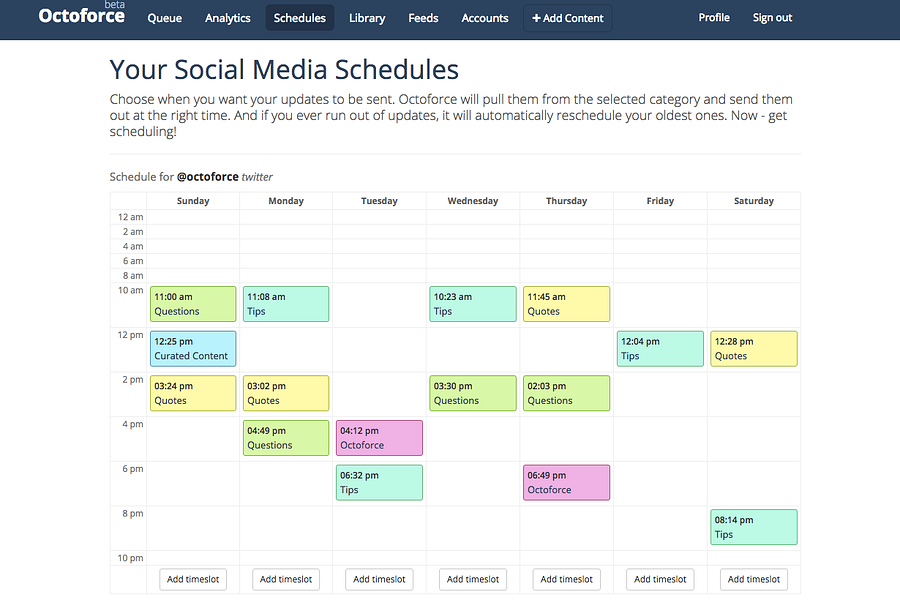Sign out of Octoforce
900x600 pixels.
[773, 18]
